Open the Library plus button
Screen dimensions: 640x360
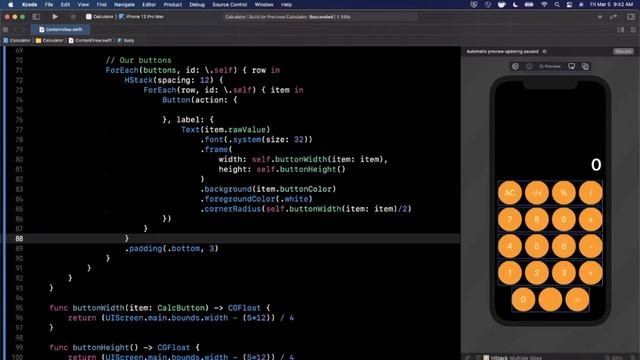point(600,17)
